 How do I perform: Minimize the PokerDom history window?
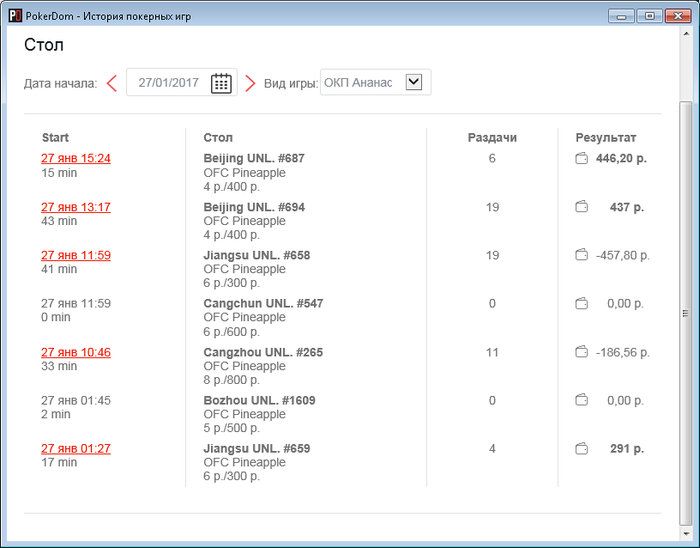click(x=621, y=16)
